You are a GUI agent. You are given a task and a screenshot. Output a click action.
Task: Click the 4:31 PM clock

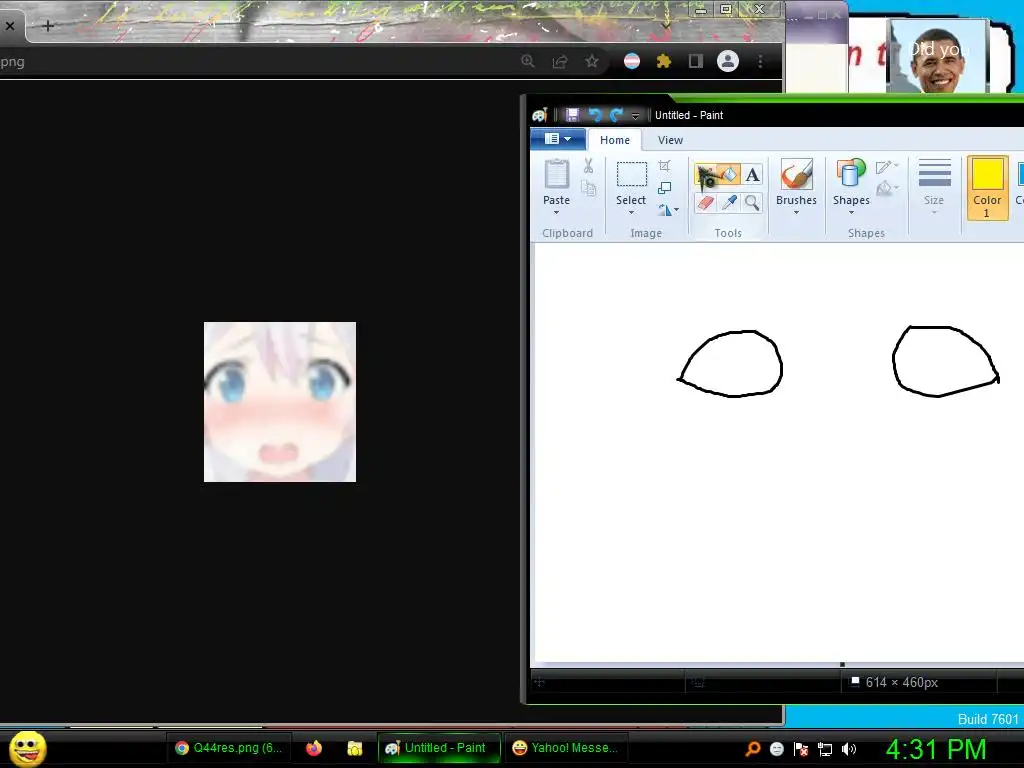(935, 749)
